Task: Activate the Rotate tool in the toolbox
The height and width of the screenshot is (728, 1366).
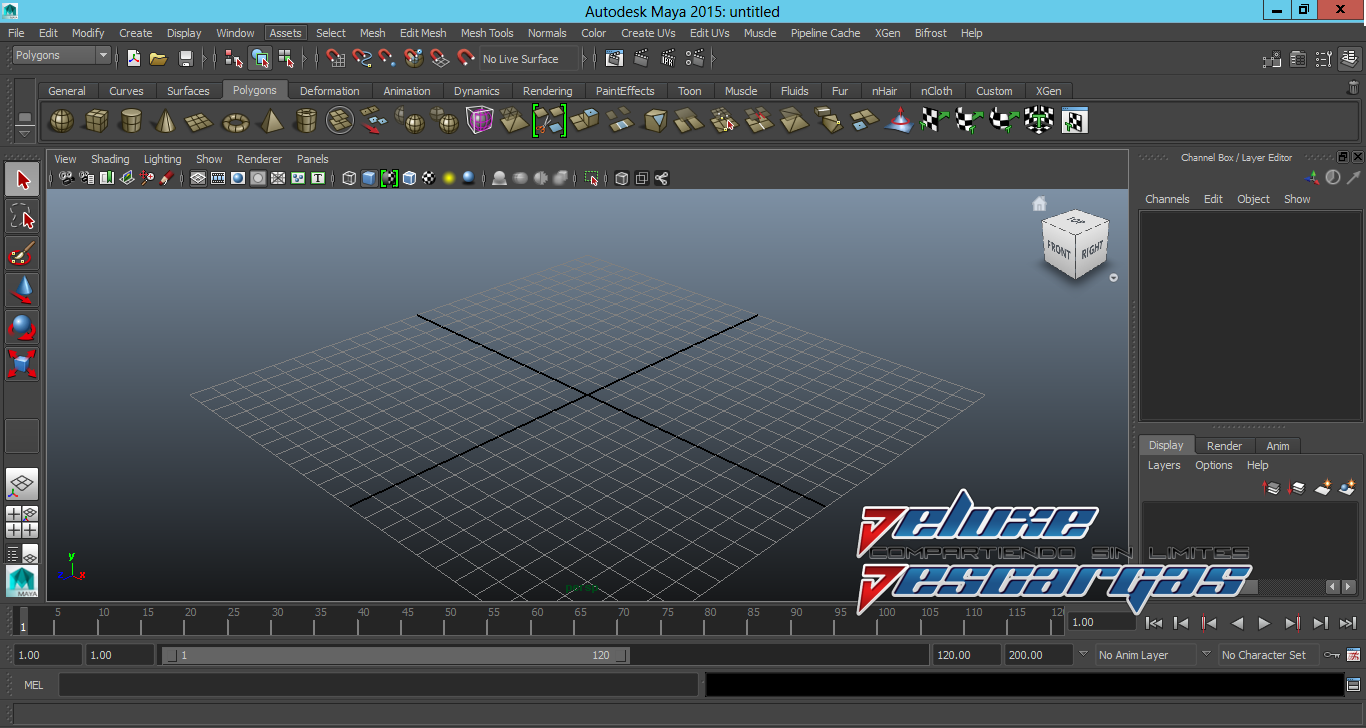Action: pos(22,327)
